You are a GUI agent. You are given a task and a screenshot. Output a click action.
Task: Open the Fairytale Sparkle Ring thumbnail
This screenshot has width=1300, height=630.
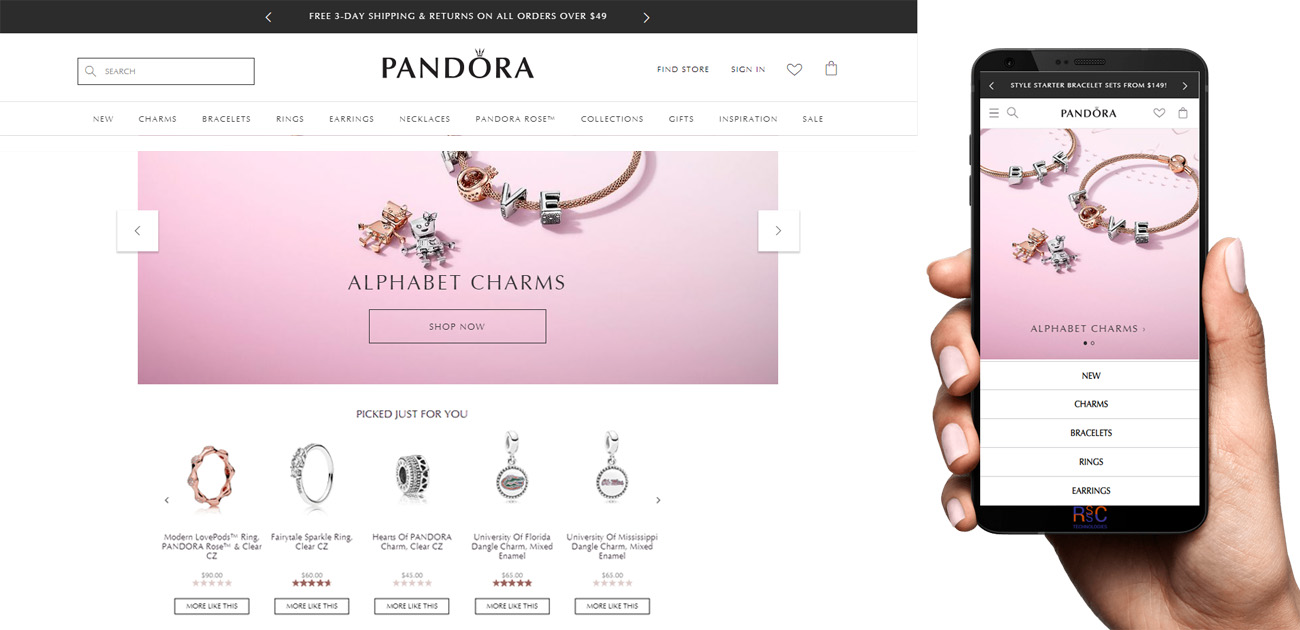[311, 474]
